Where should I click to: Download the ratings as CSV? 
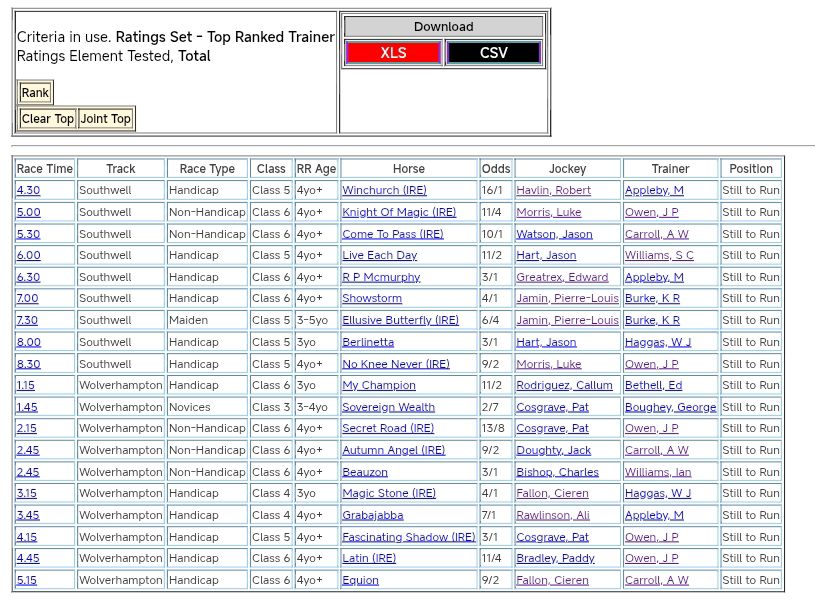coord(493,53)
